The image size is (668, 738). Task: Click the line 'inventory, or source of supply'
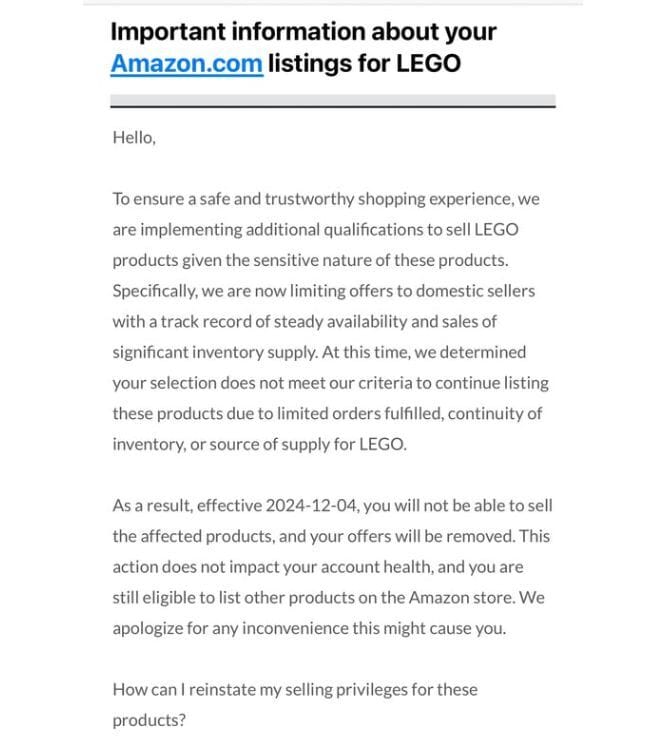click(260, 444)
